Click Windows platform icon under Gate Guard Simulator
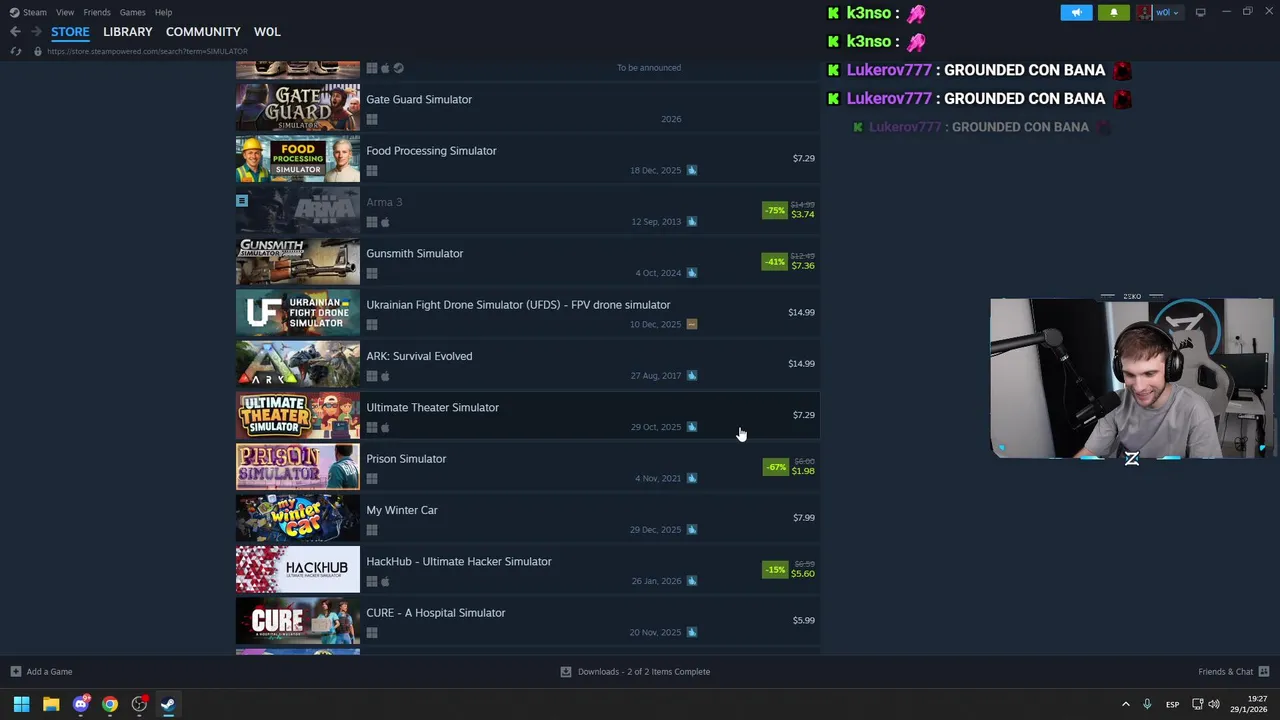This screenshot has width=1280, height=720. coord(372,119)
